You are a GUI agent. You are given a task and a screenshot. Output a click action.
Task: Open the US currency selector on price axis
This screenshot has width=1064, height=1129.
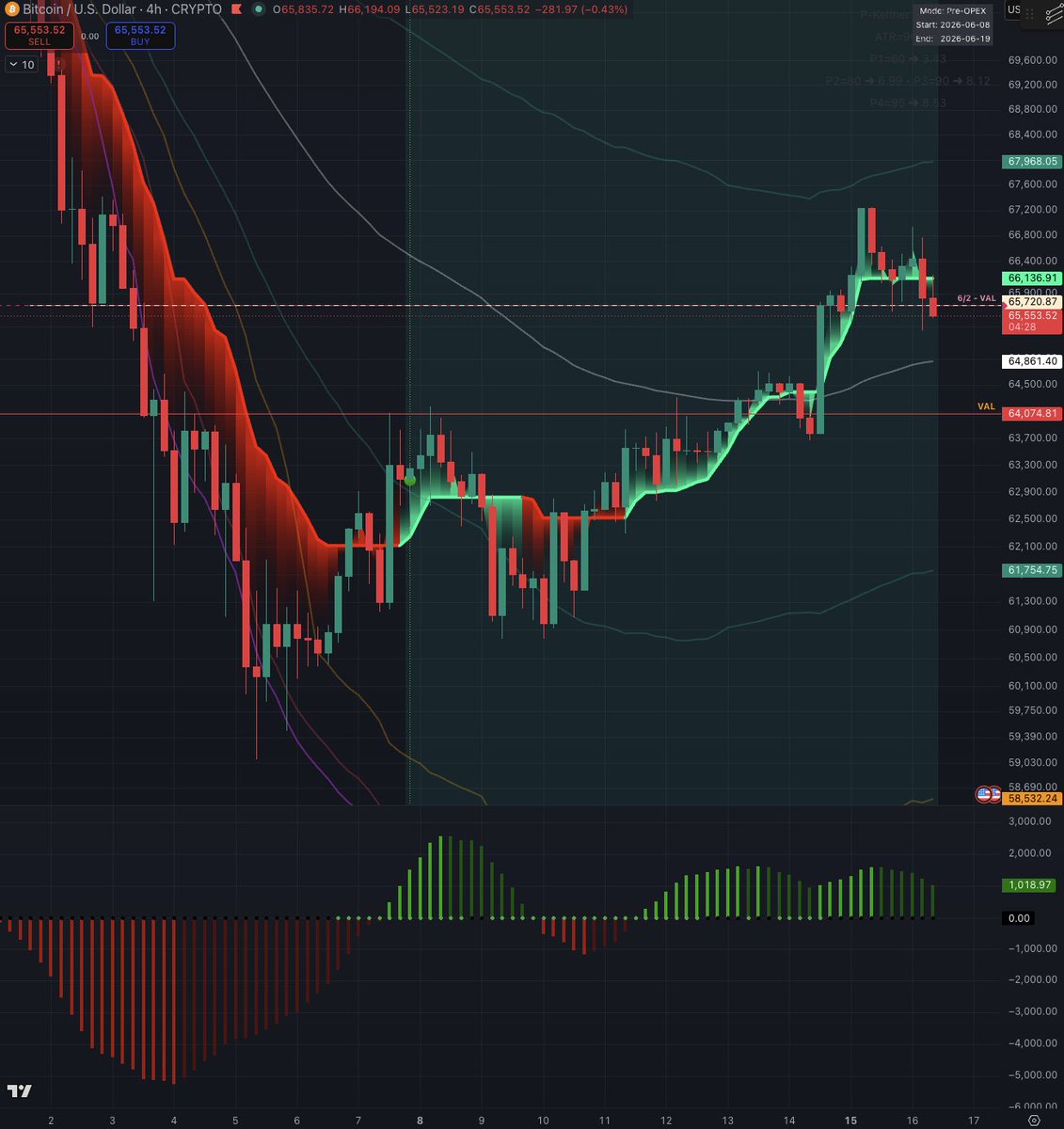1014,9
